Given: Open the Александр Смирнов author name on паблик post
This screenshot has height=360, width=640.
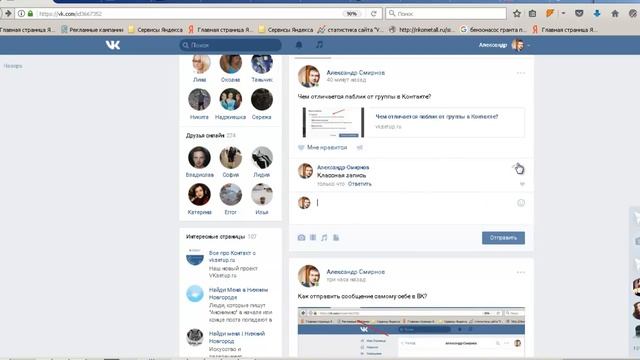Looking at the screenshot, I should (x=355, y=72).
